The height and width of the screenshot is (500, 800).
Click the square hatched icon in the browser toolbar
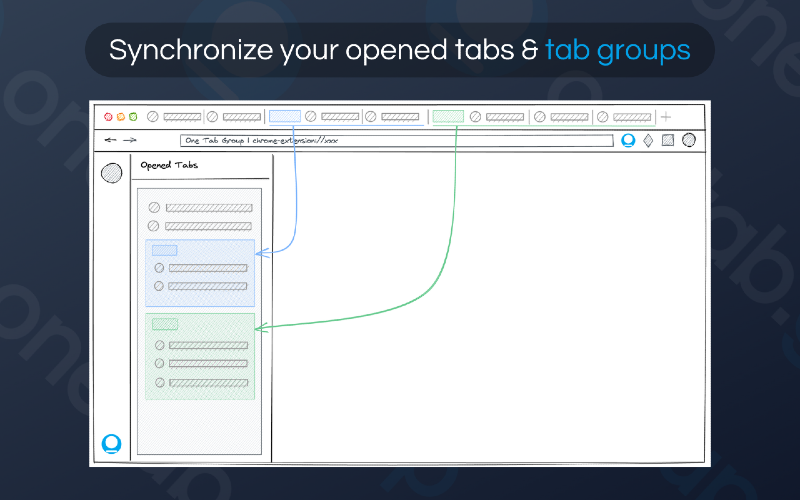coord(668,140)
